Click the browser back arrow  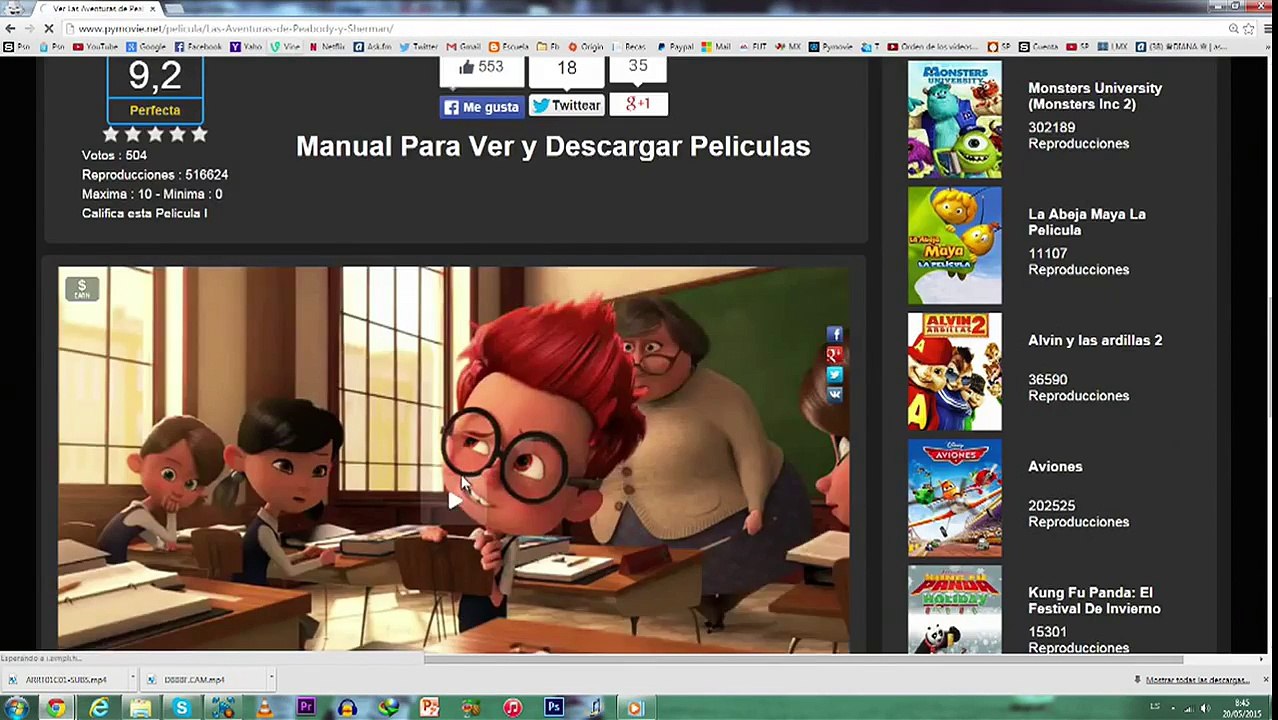point(12,28)
